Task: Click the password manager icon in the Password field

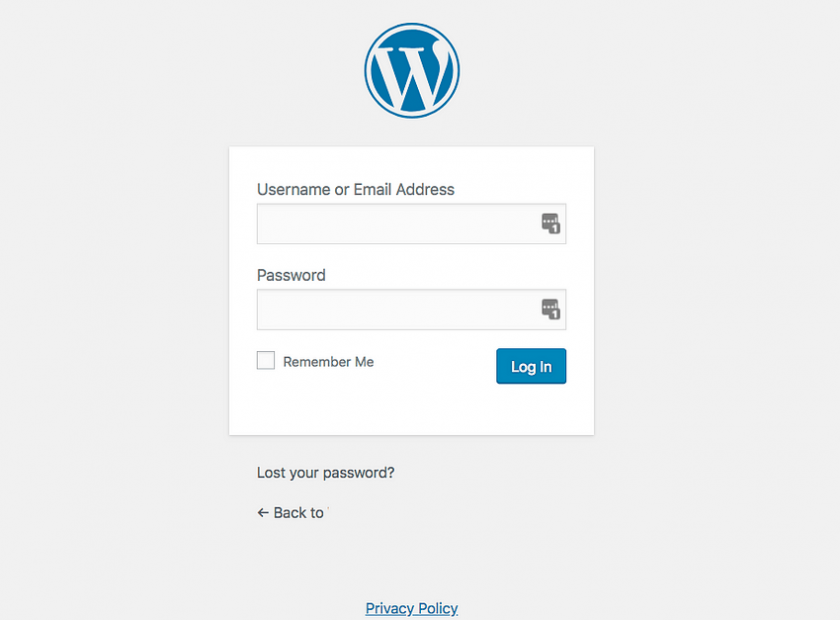Action: point(551,310)
